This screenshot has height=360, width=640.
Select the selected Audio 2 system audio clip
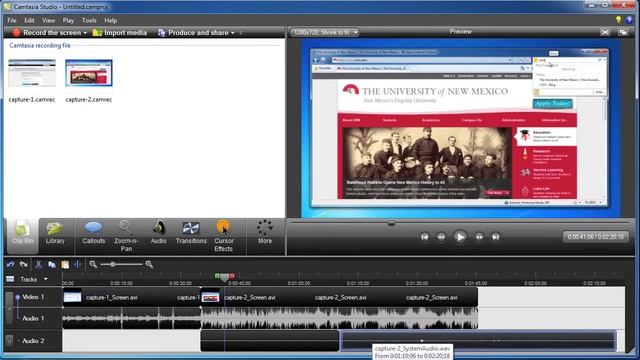pos(478,341)
